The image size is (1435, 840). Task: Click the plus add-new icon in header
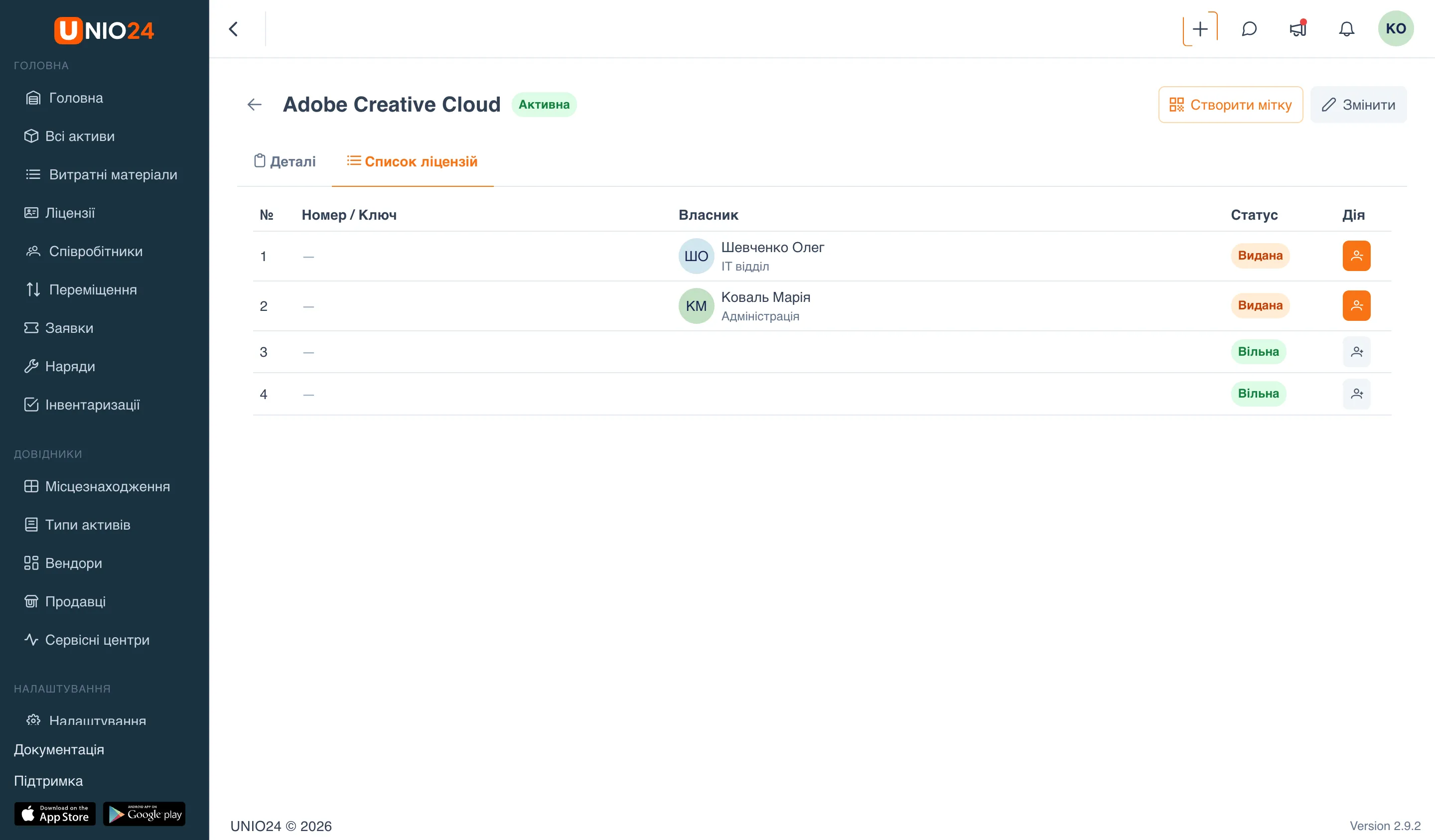pos(1200,28)
